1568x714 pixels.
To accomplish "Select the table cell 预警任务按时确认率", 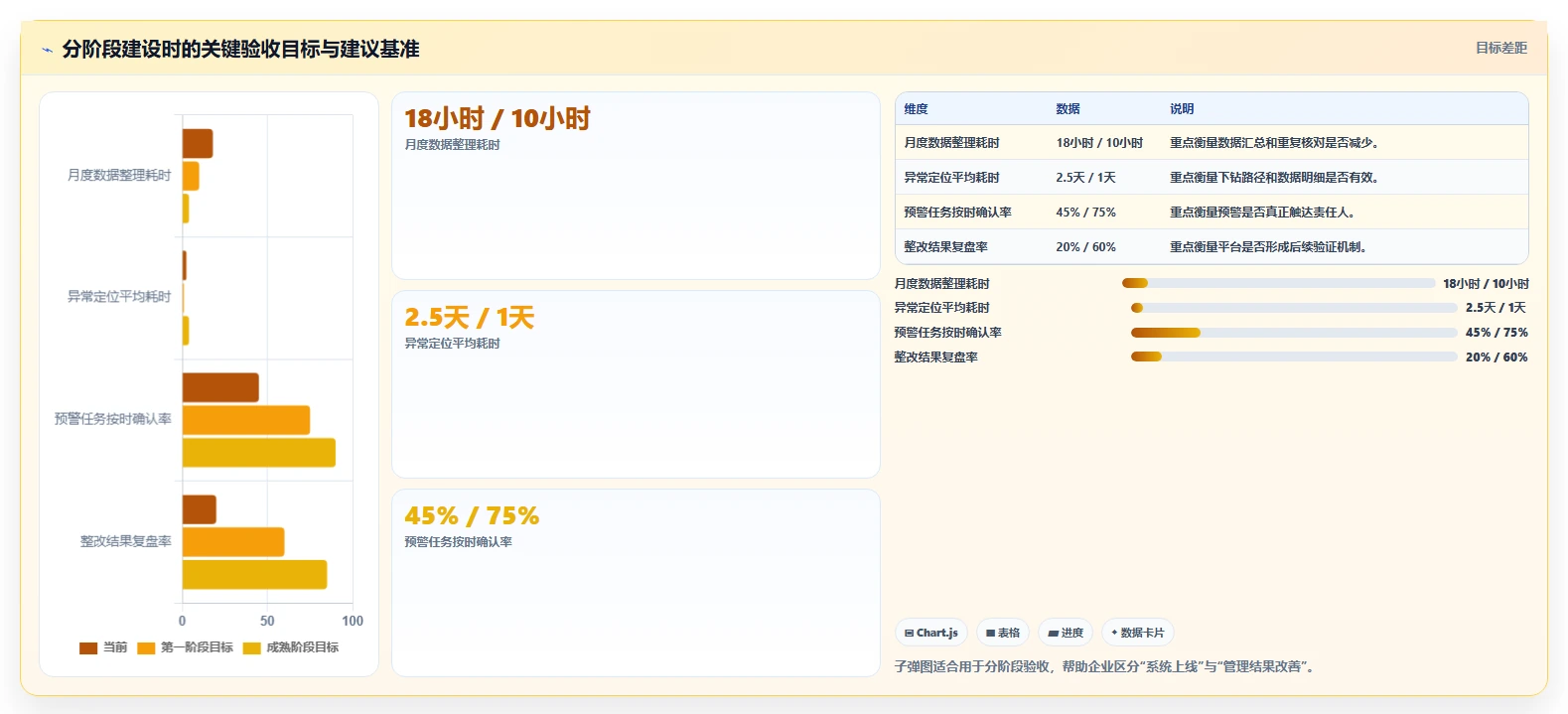I will tap(957, 213).
